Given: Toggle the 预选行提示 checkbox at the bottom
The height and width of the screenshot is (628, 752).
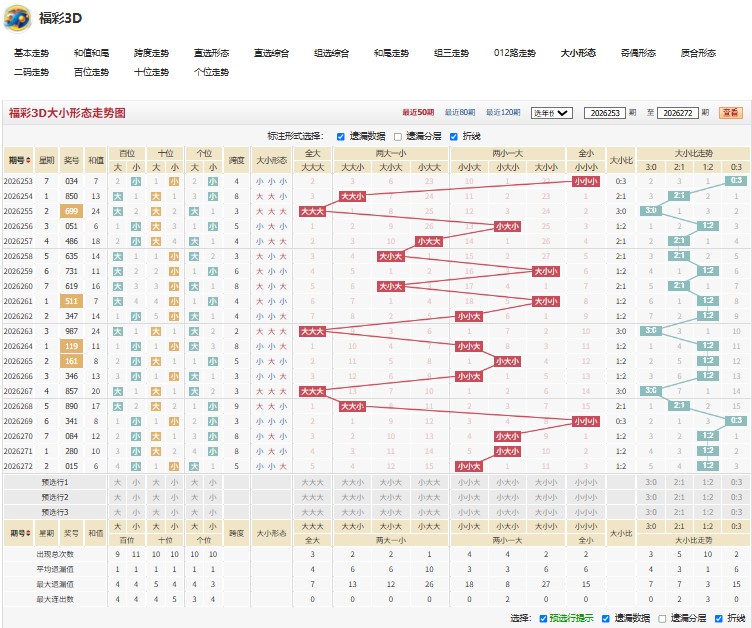Looking at the screenshot, I should click(543, 618).
